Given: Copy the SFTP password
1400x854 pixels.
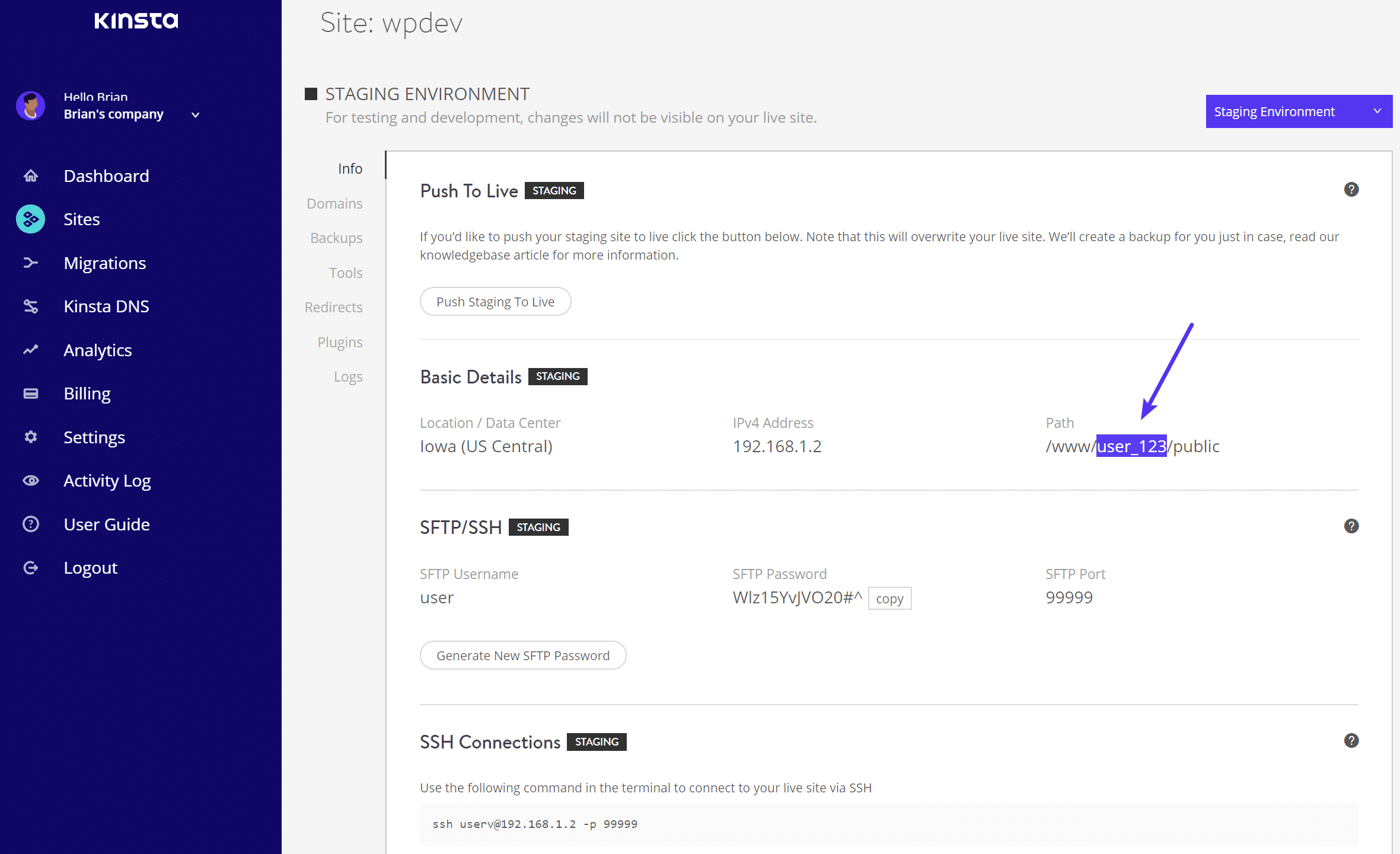Looking at the screenshot, I should pyautogui.click(x=889, y=597).
